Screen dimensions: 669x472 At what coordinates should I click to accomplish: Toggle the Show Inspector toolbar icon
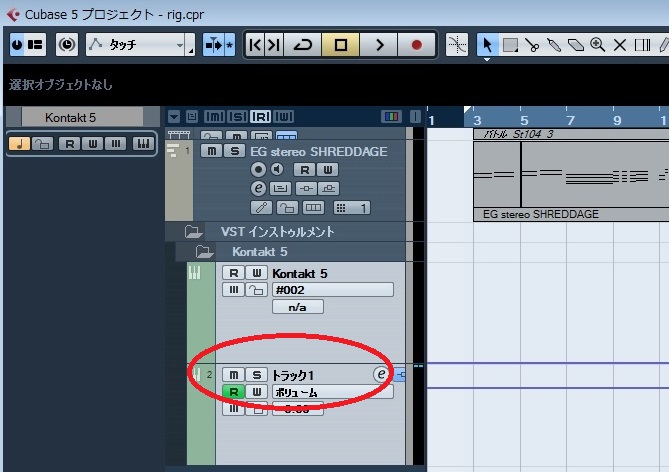click(x=35, y=44)
